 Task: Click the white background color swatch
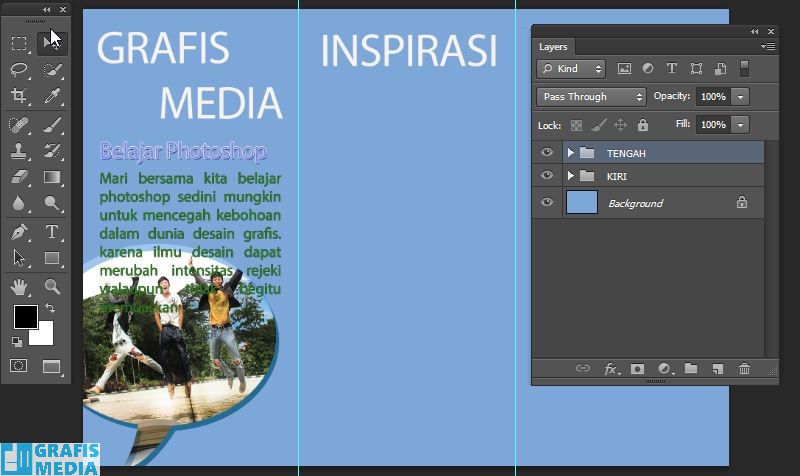45,337
